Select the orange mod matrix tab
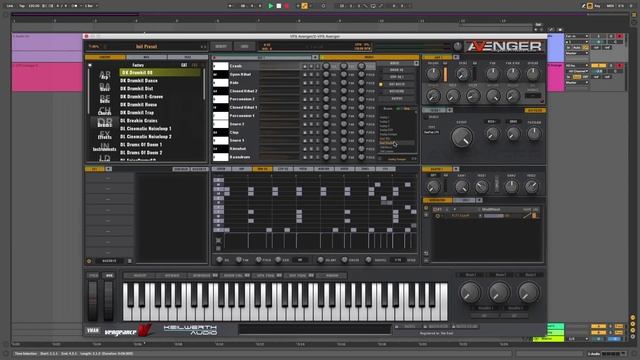Image resolution: width=640 pixels, height=360 pixels. click(x=437, y=200)
